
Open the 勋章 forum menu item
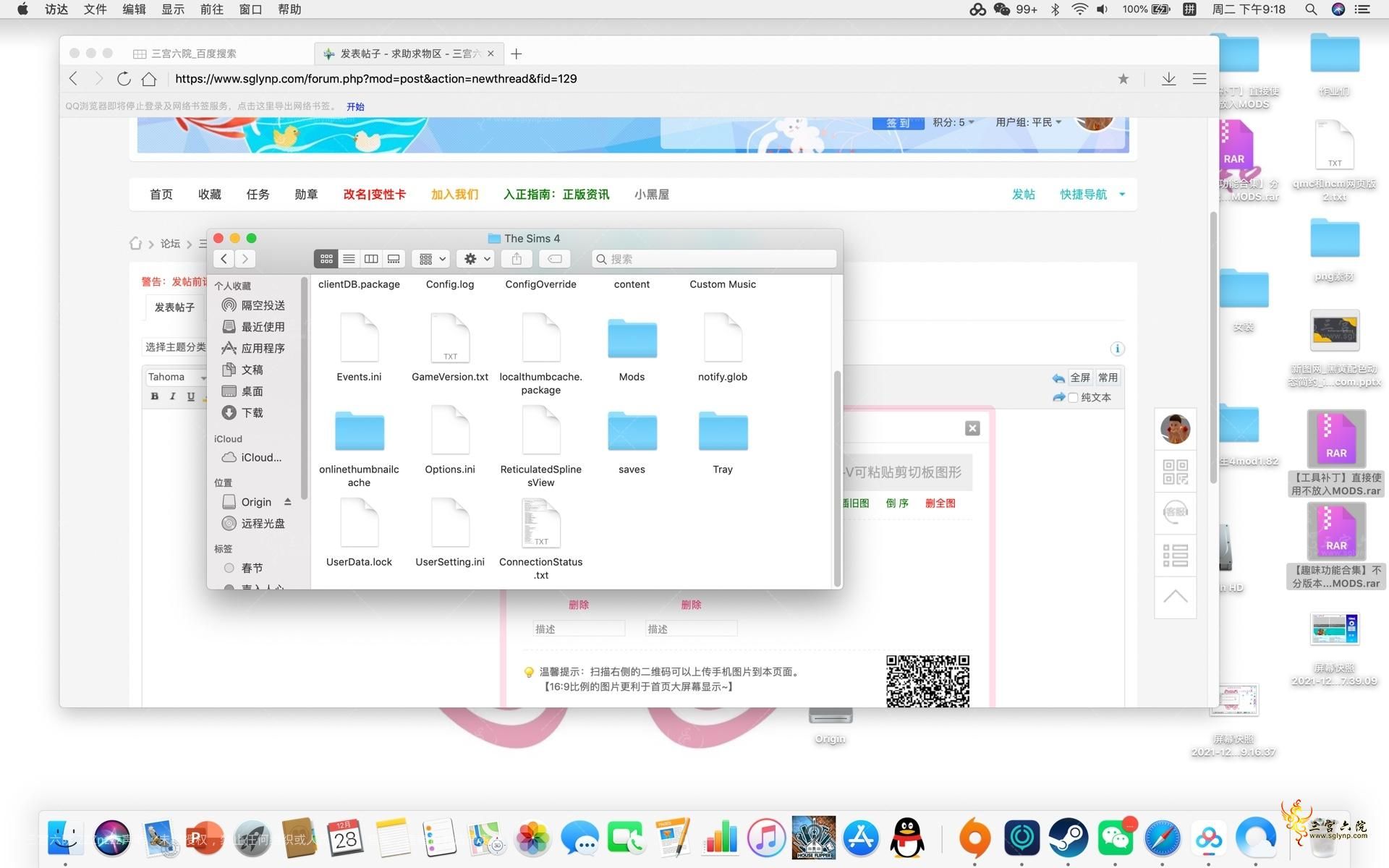(x=306, y=195)
